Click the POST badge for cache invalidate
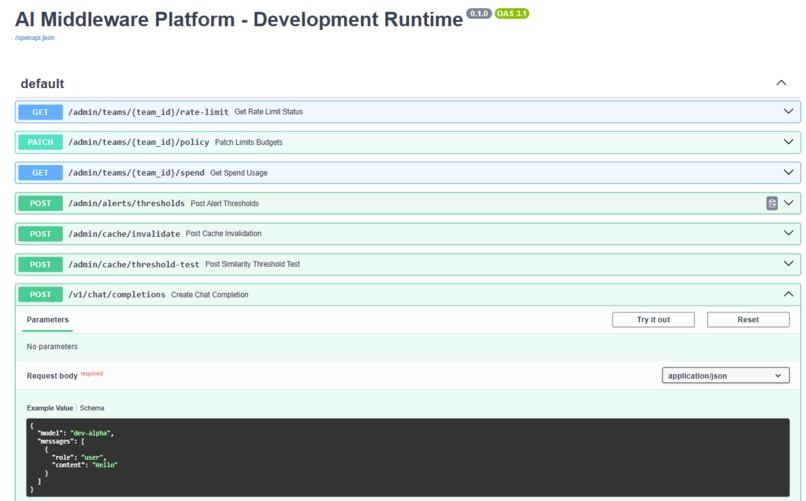Screen dimensions: 806x501 click(41, 234)
